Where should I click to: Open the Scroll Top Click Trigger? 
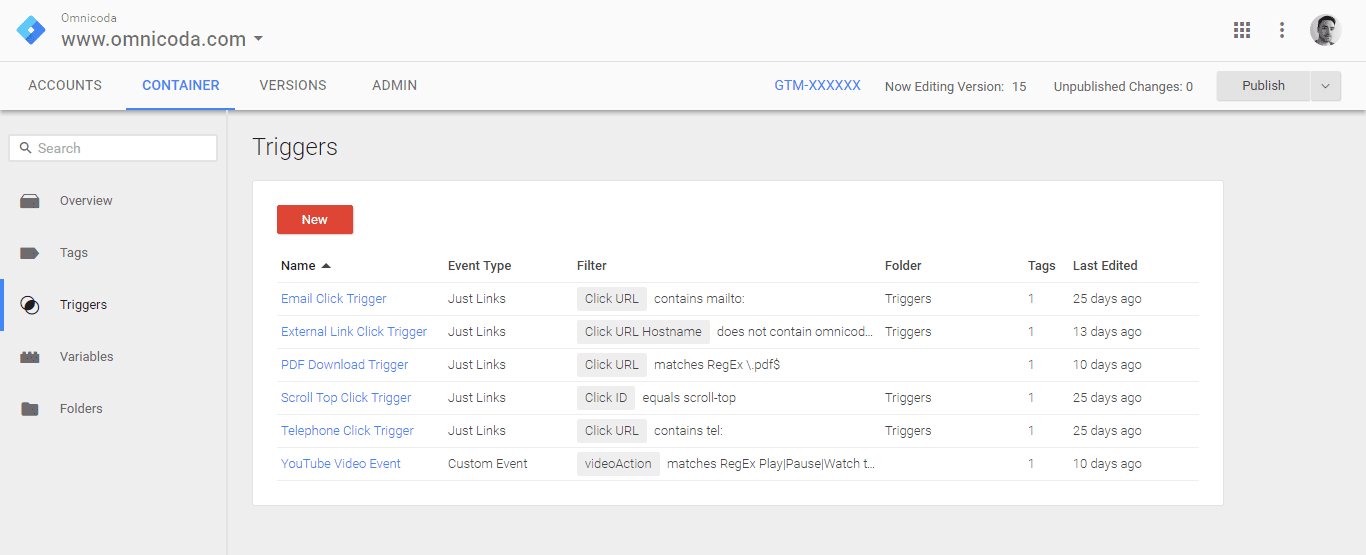tap(346, 398)
